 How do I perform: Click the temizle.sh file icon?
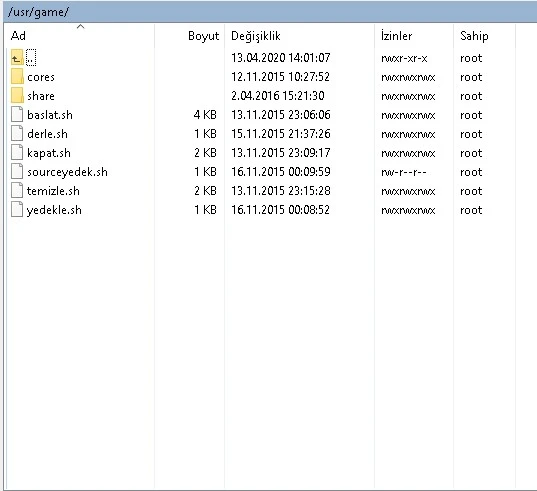[x=17, y=191]
